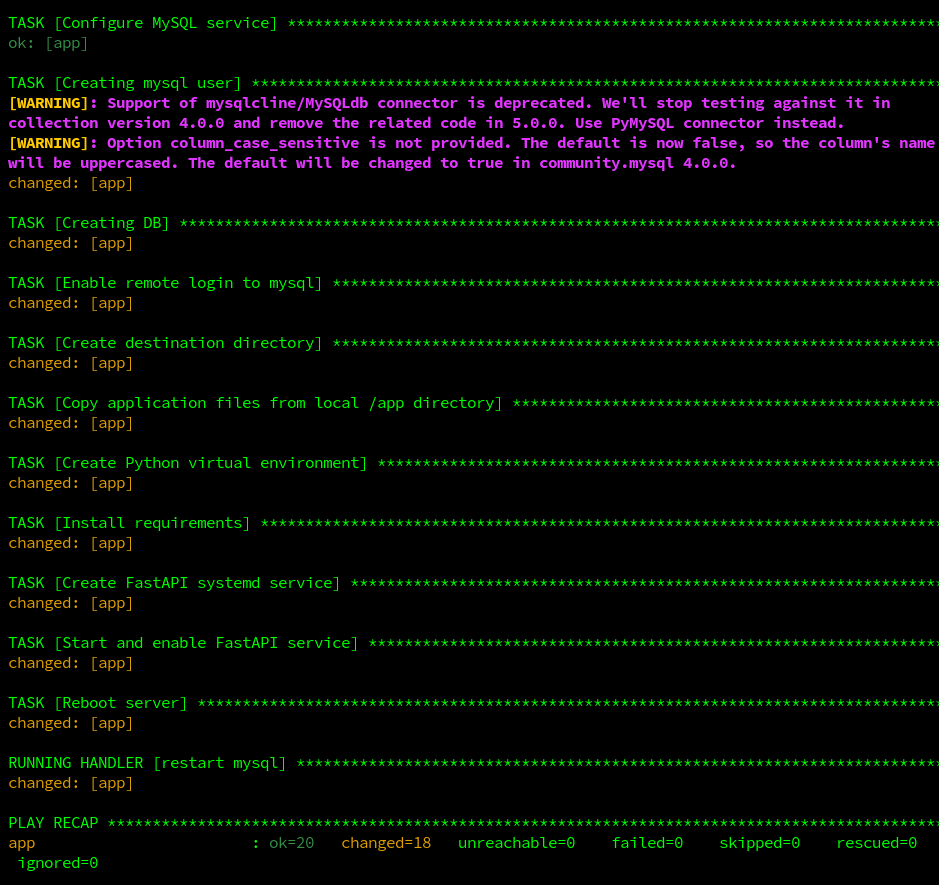Click the 'changed=18' recap value
This screenshot has width=939, height=885.
386,843
